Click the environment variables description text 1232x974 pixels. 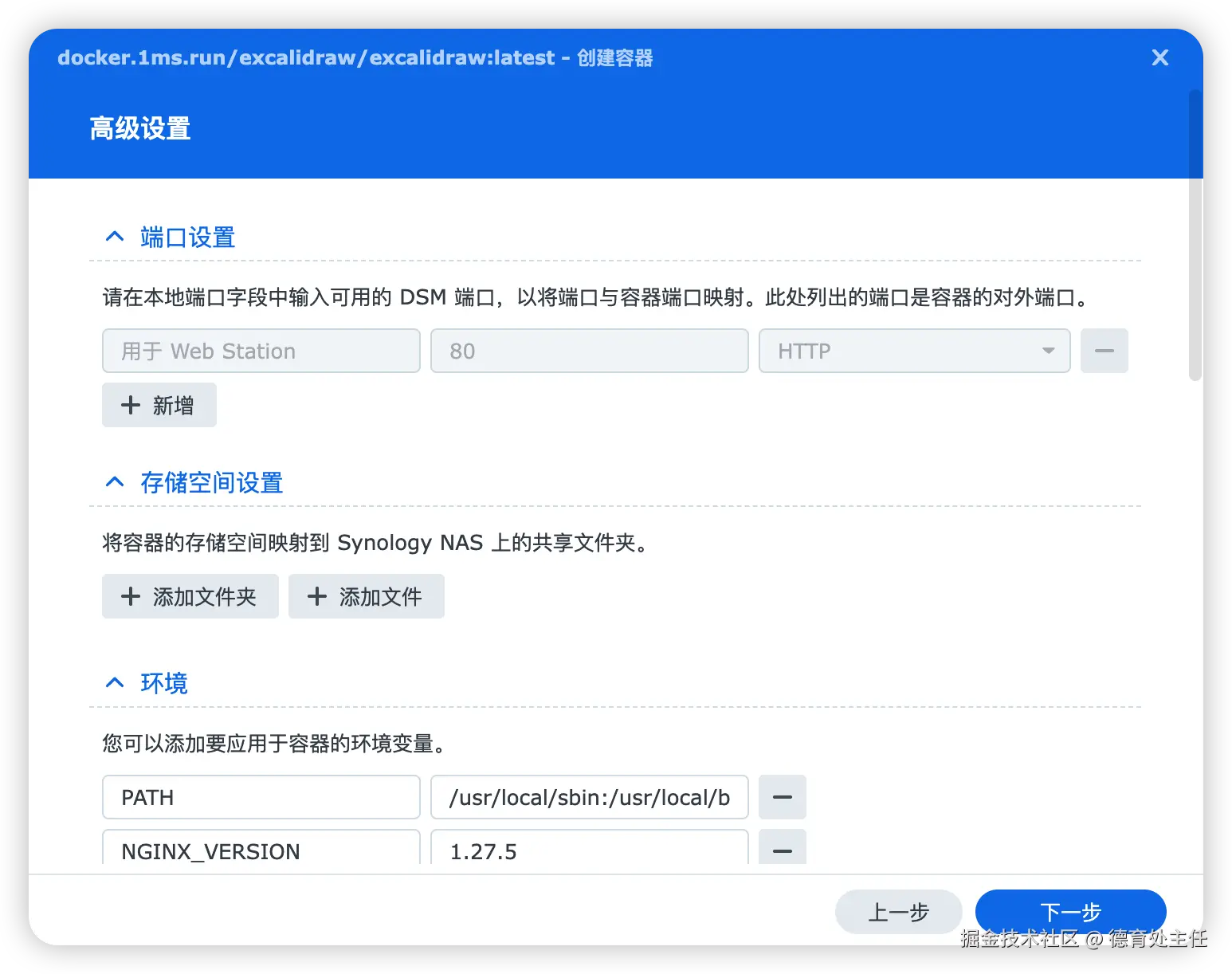277,744
